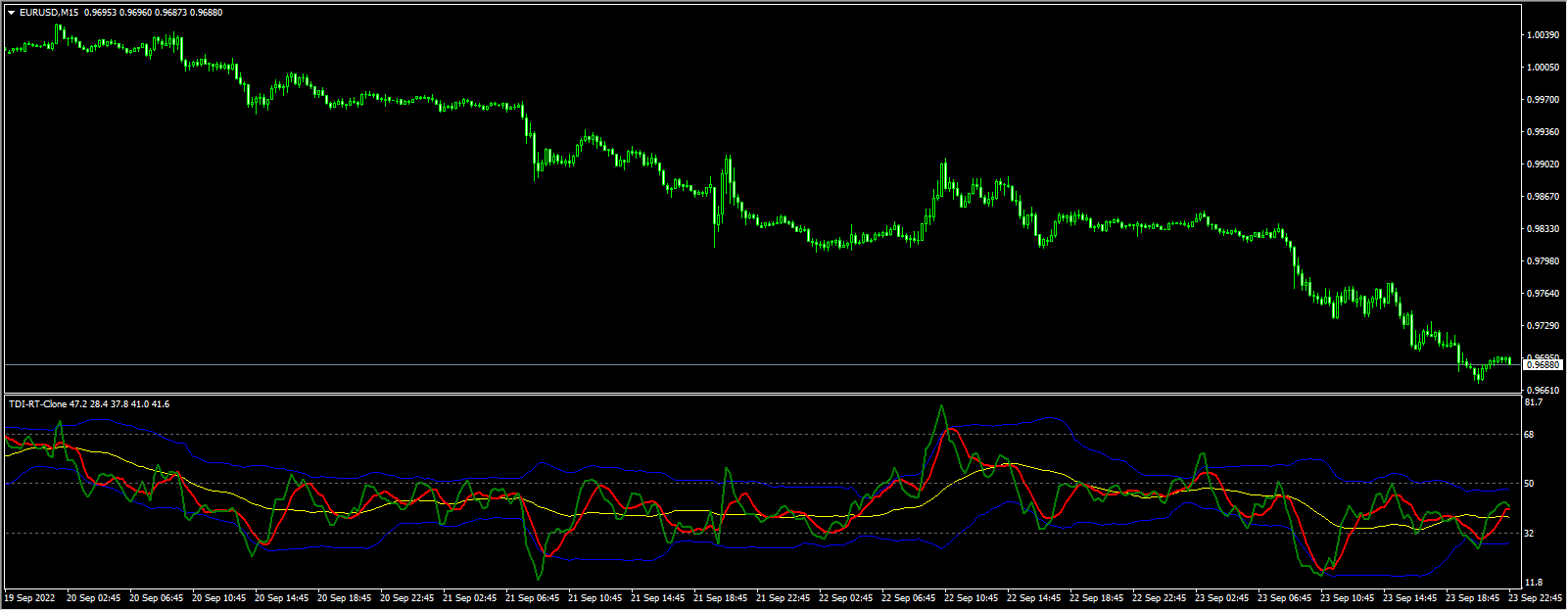The height and width of the screenshot is (611, 1568).
Task: Click the triangle arrow beside EURUSD,M15
Action: pos(11,13)
